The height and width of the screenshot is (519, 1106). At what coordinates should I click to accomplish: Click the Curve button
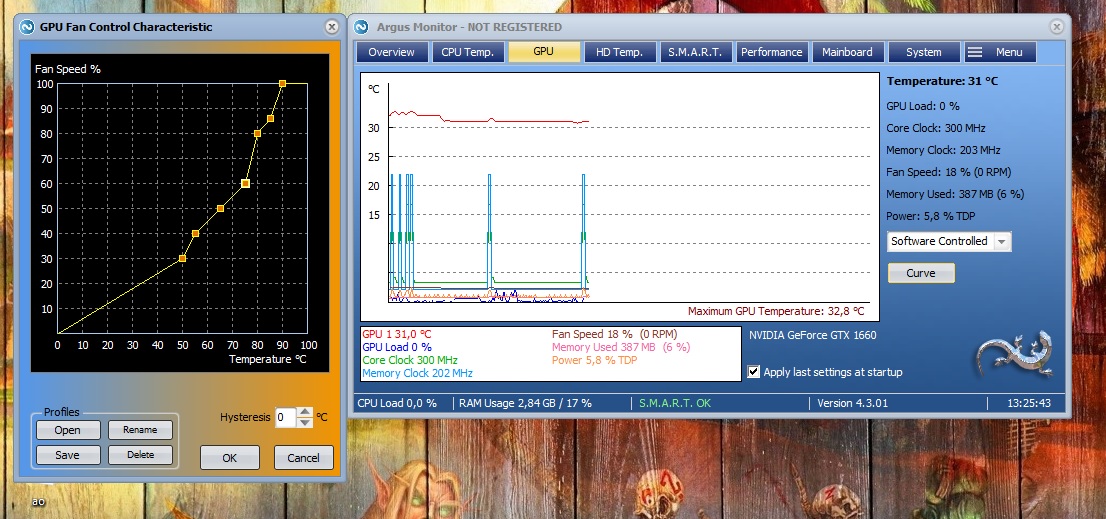click(920, 273)
